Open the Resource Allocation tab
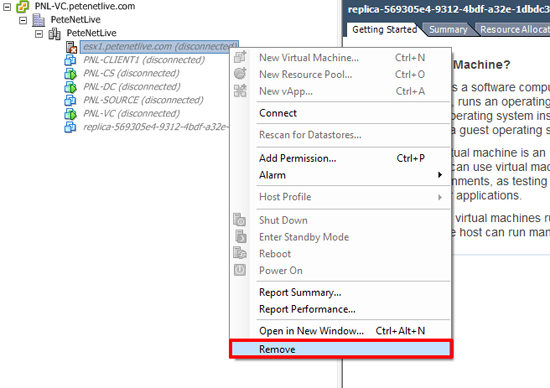 tap(514, 29)
